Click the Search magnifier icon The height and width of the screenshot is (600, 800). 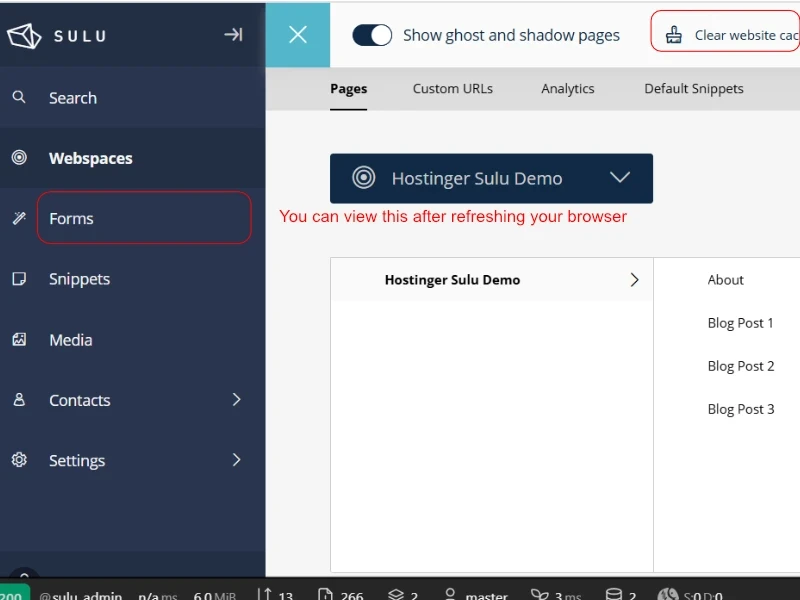[x=19, y=97]
